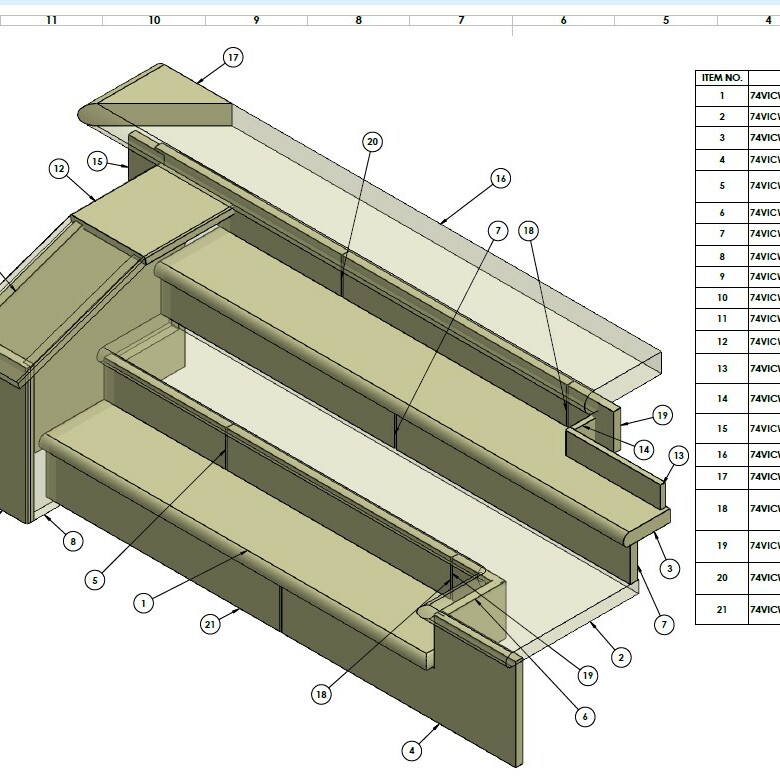Click zone label 5 on the top ruler
Screen dimensions: 780x780
(x=666, y=20)
